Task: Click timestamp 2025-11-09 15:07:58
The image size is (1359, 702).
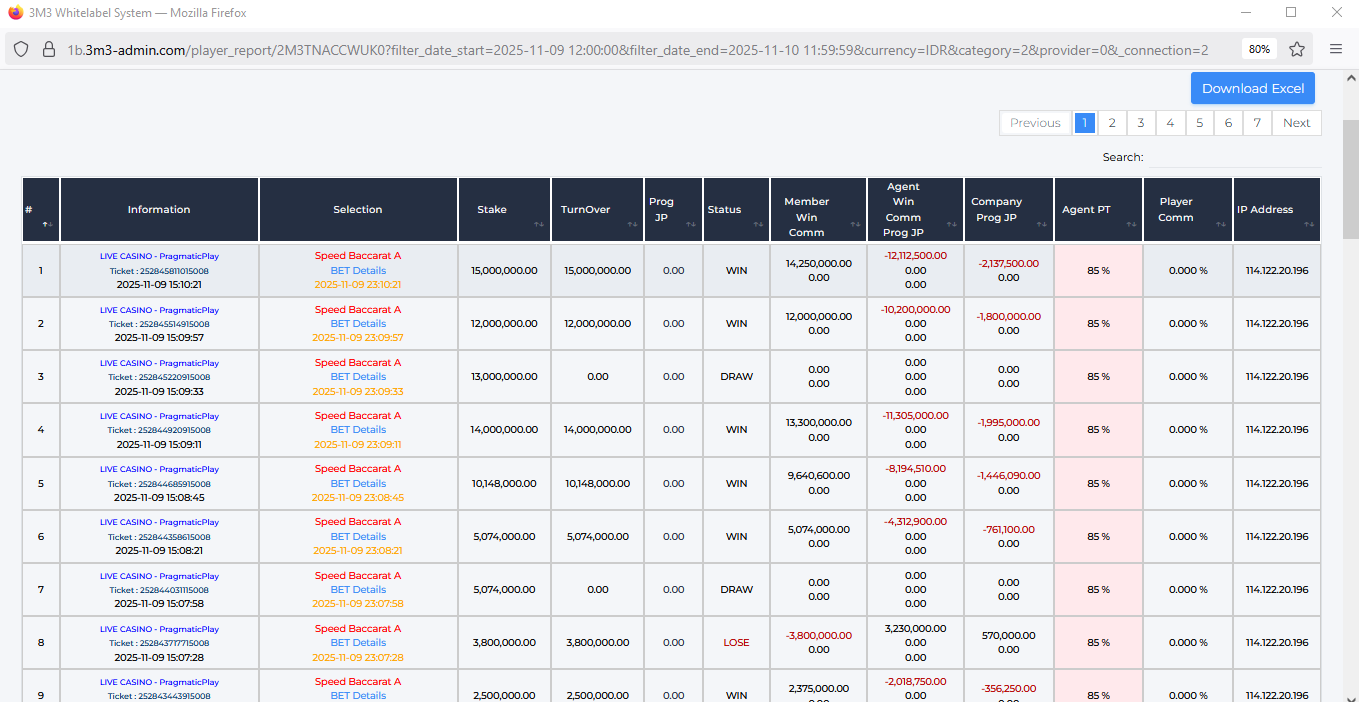Action: click(x=159, y=604)
